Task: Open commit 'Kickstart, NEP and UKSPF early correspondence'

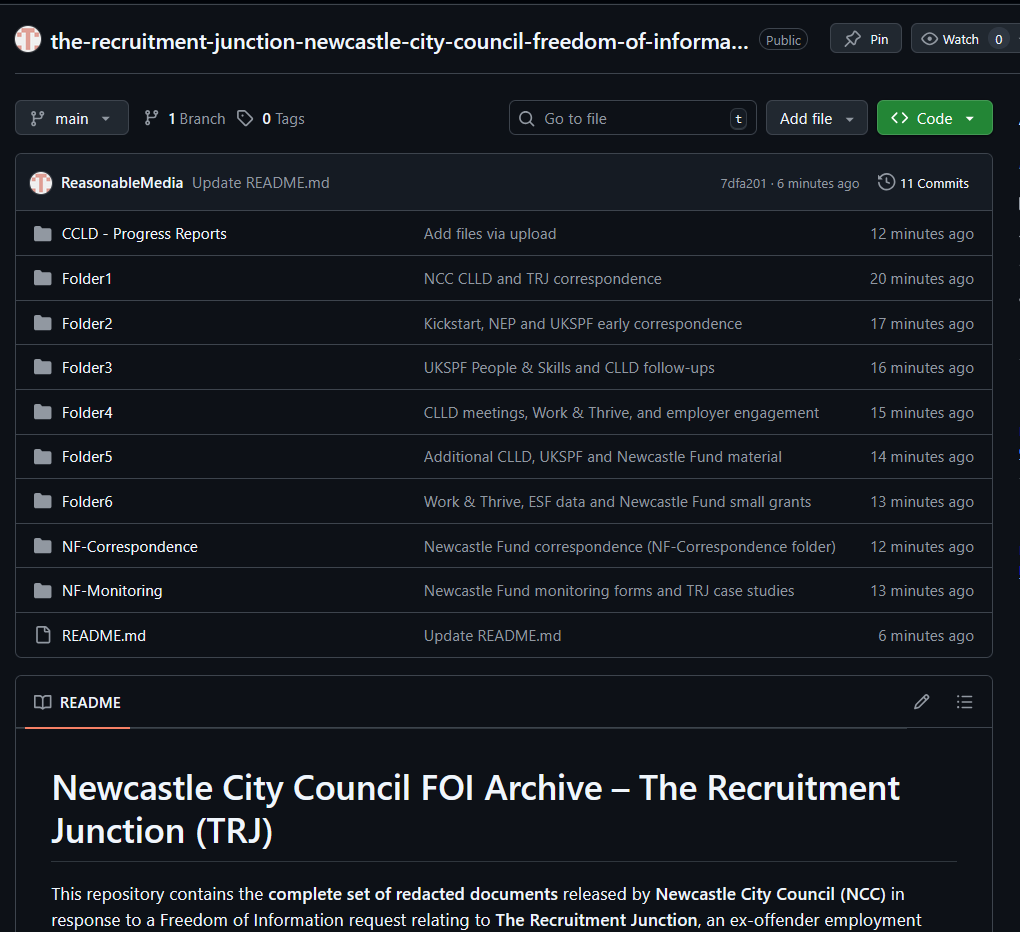Action: 583,323
